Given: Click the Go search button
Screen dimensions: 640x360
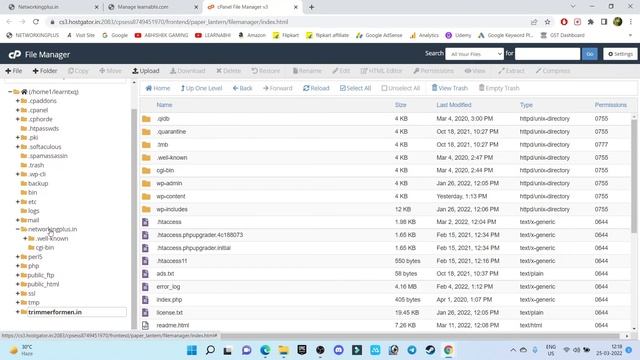Looking at the screenshot, I should (589, 54).
